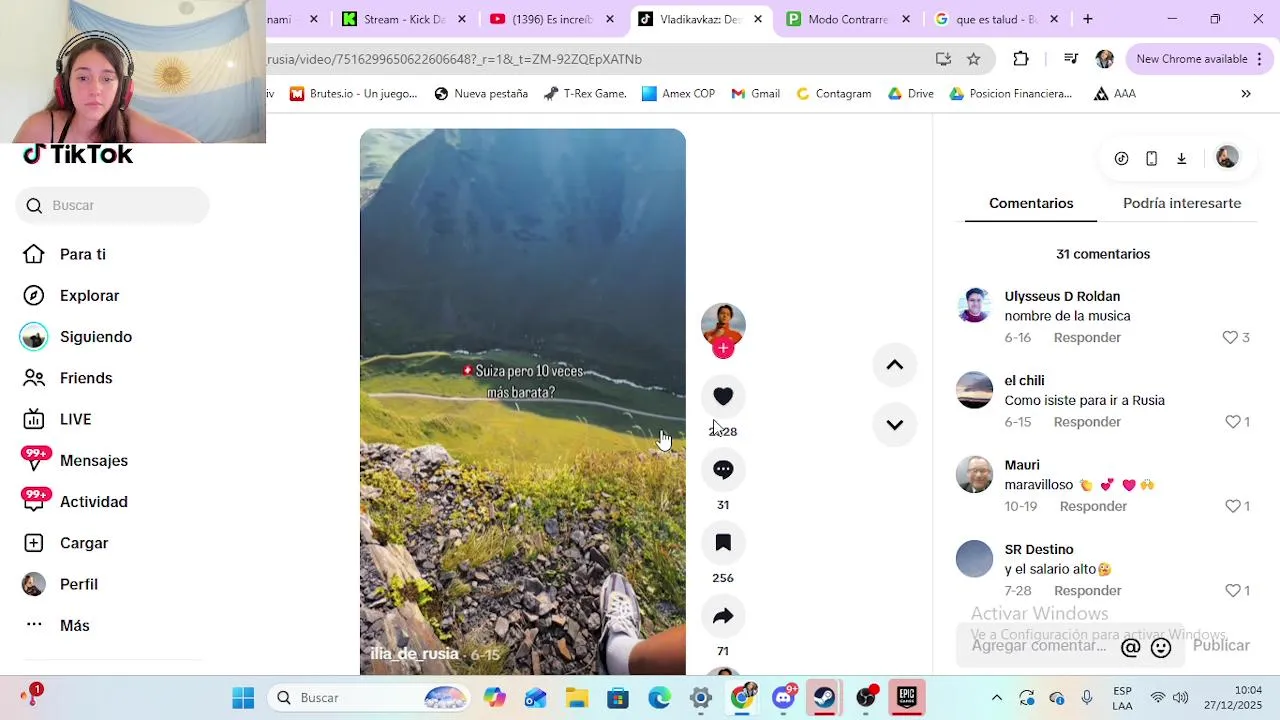Open comments via the speech bubble icon
The width and height of the screenshot is (1280, 720).
(723, 469)
